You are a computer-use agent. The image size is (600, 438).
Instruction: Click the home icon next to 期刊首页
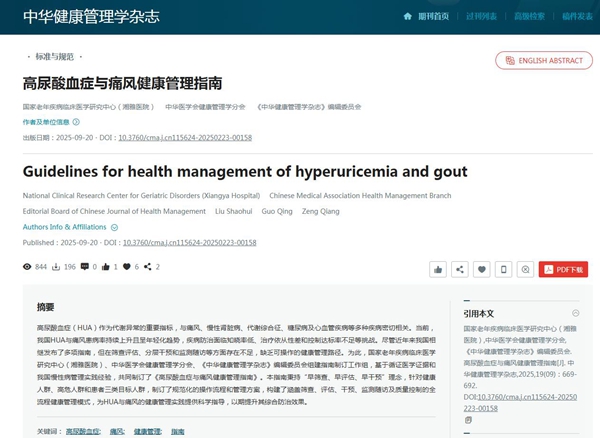[x=407, y=17]
